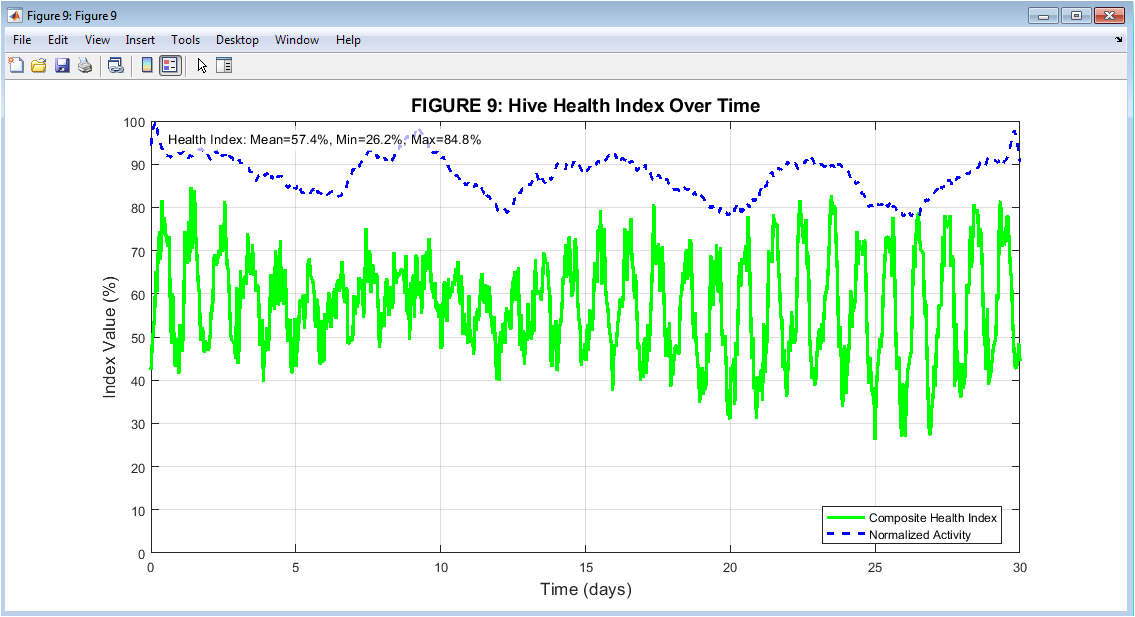Viewport: 1135px width, 617px height.
Task: Click the New Figure icon
Action: coord(16,66)
